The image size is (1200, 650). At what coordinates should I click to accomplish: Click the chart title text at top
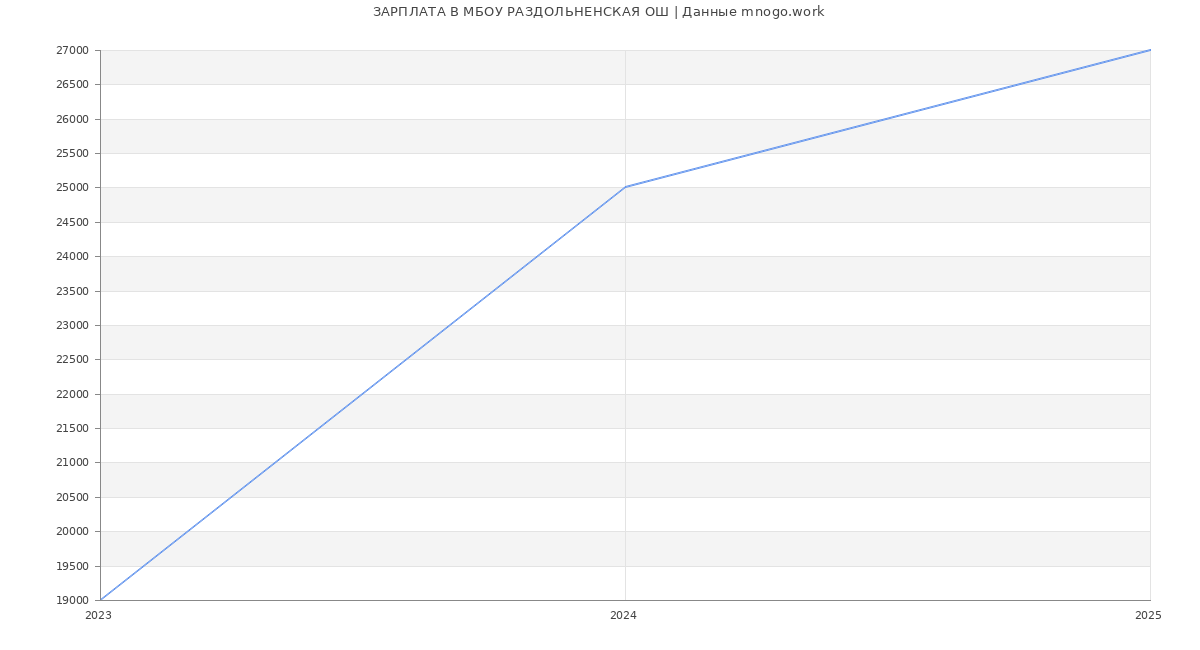(x=598, y=12)
